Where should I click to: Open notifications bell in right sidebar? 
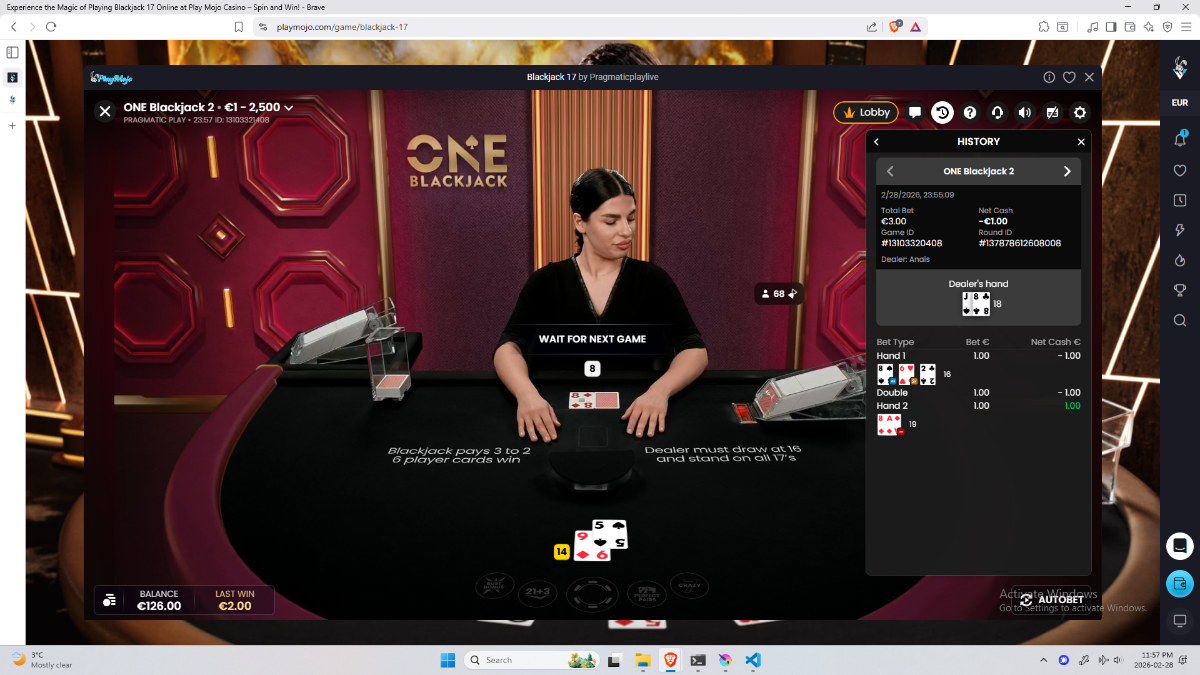point(1180,140)
